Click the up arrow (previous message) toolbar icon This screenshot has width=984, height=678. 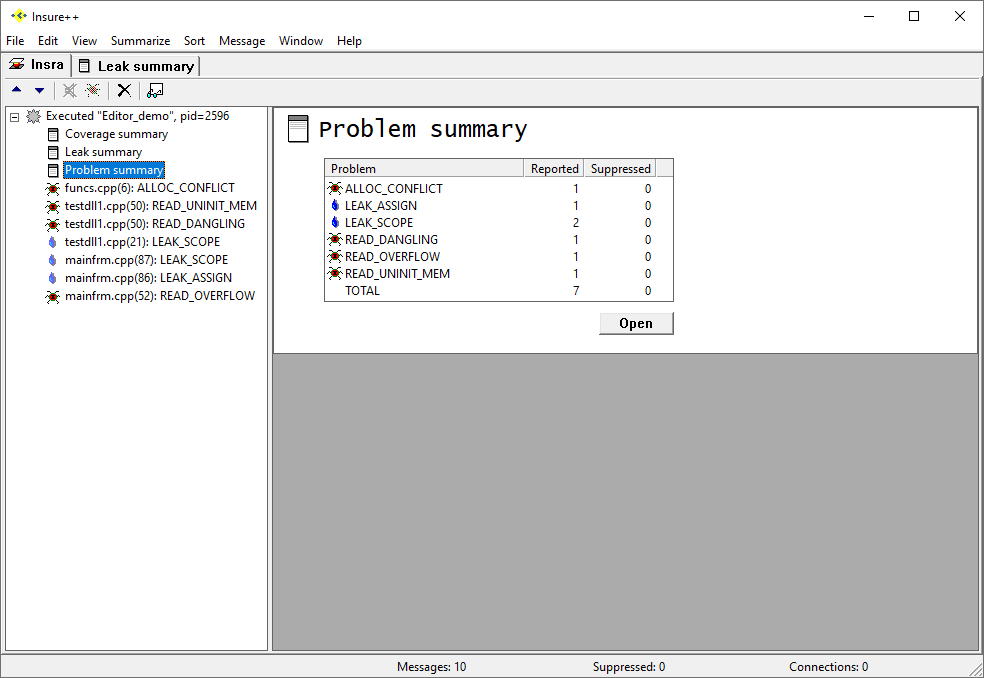[17, 90]
